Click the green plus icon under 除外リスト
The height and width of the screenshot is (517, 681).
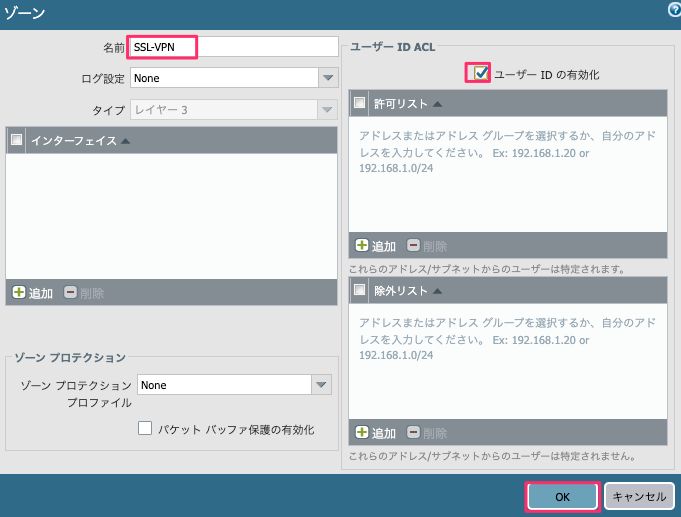point(362,432)
